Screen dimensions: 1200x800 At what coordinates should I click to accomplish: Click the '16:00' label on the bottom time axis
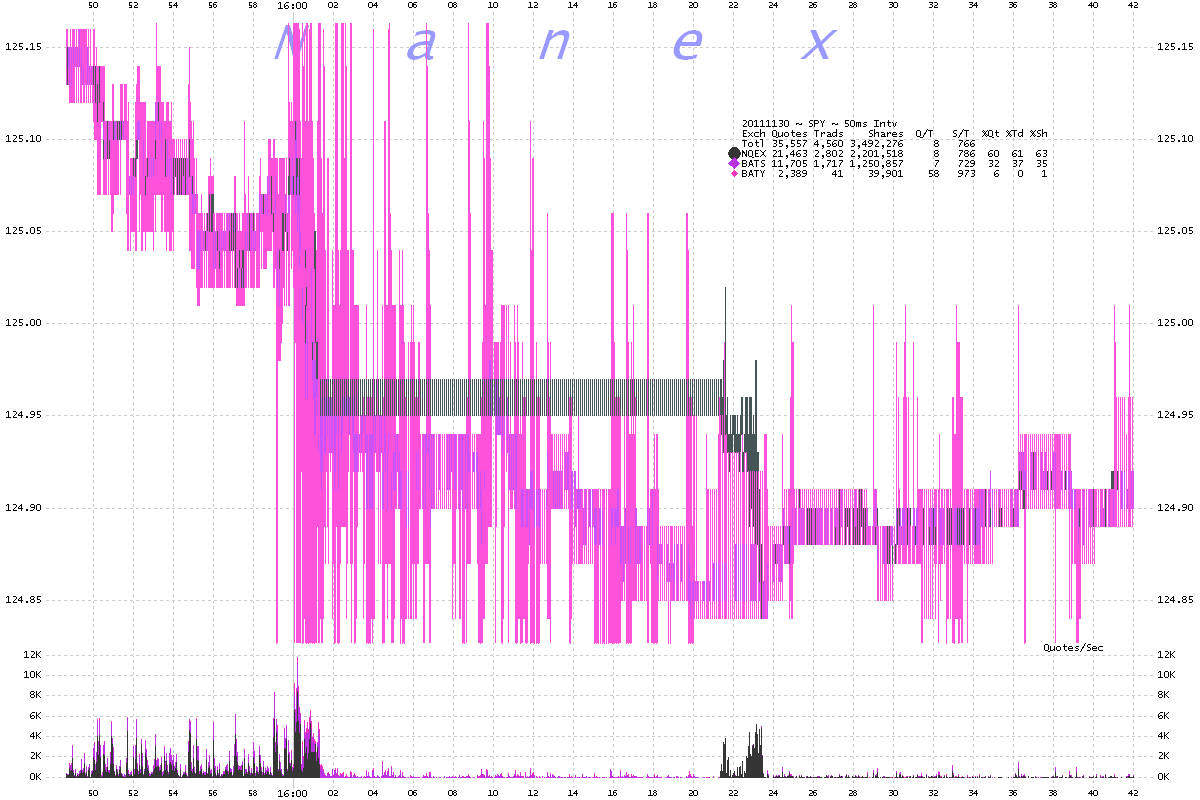pos(293,793)
